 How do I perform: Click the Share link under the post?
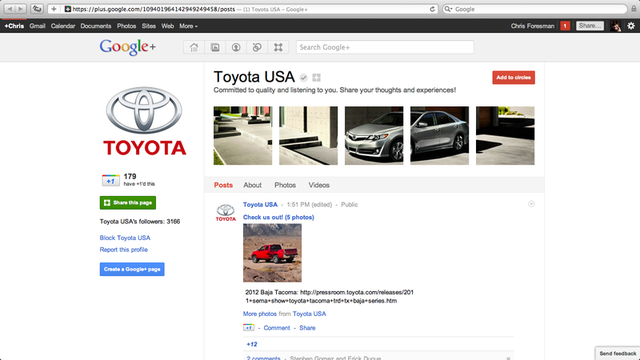click(x=307, y=328)
